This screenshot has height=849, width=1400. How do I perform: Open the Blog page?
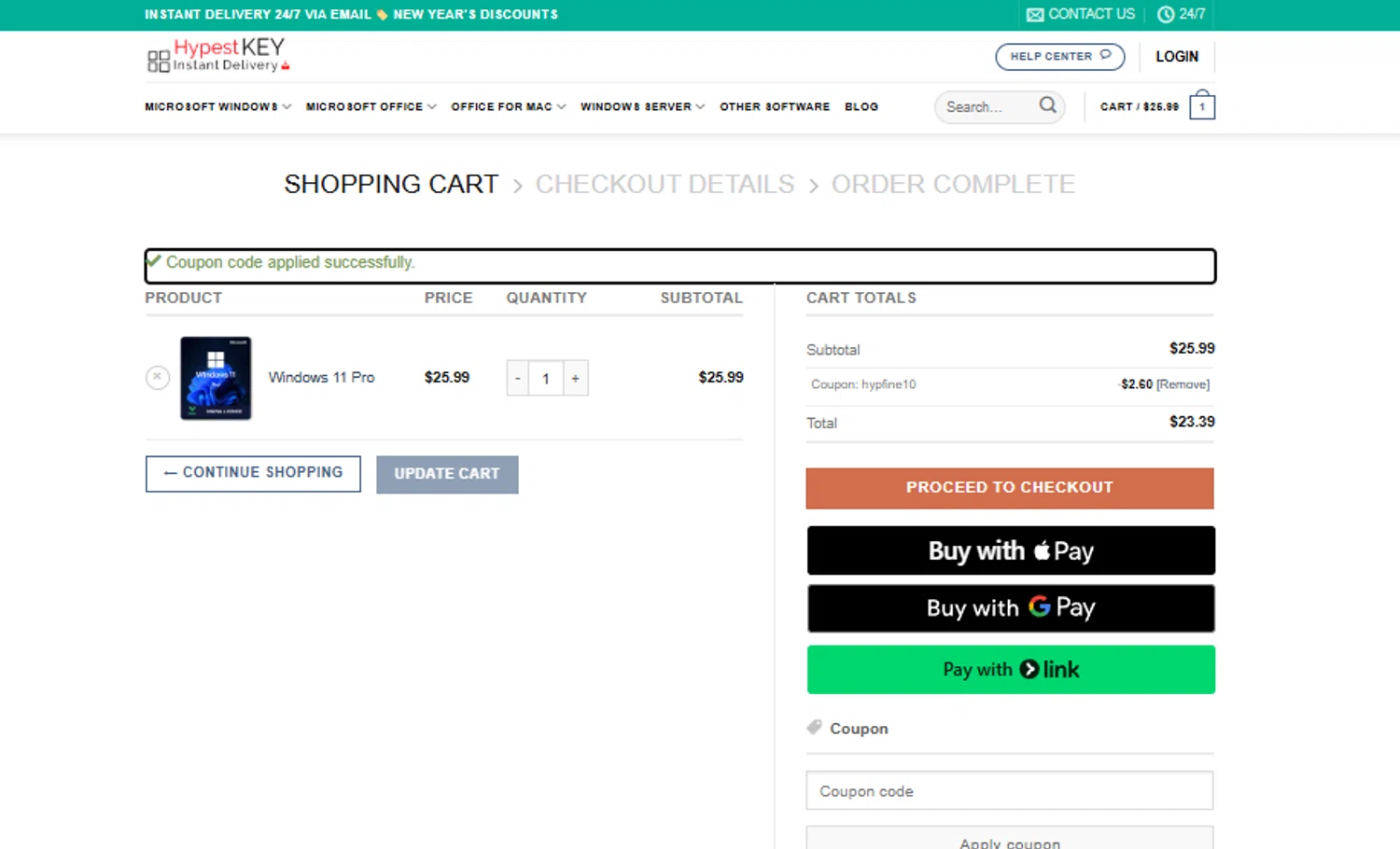tap(861, 106)
